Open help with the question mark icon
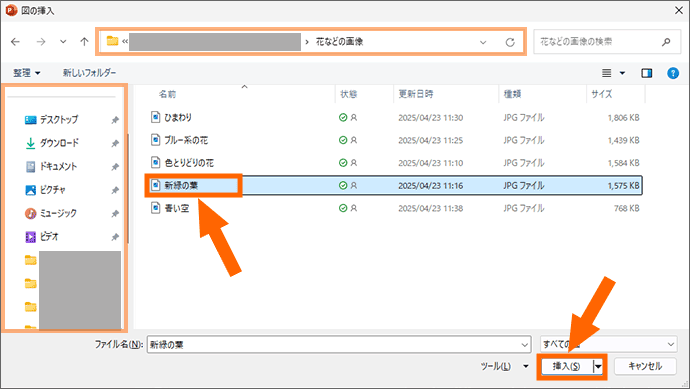690x389 pixels. (x=673, y=73)
